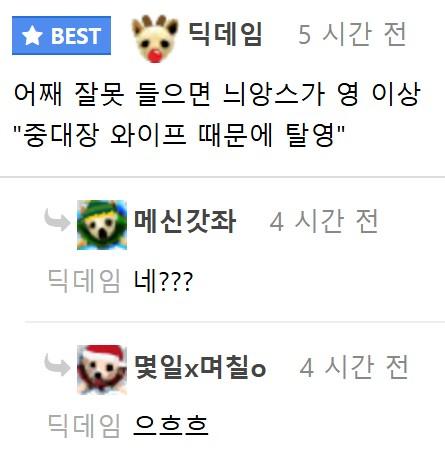Screen dimensions: 445x466
Task: Open the green elf hat avatar profile
Action: (102, 225)
